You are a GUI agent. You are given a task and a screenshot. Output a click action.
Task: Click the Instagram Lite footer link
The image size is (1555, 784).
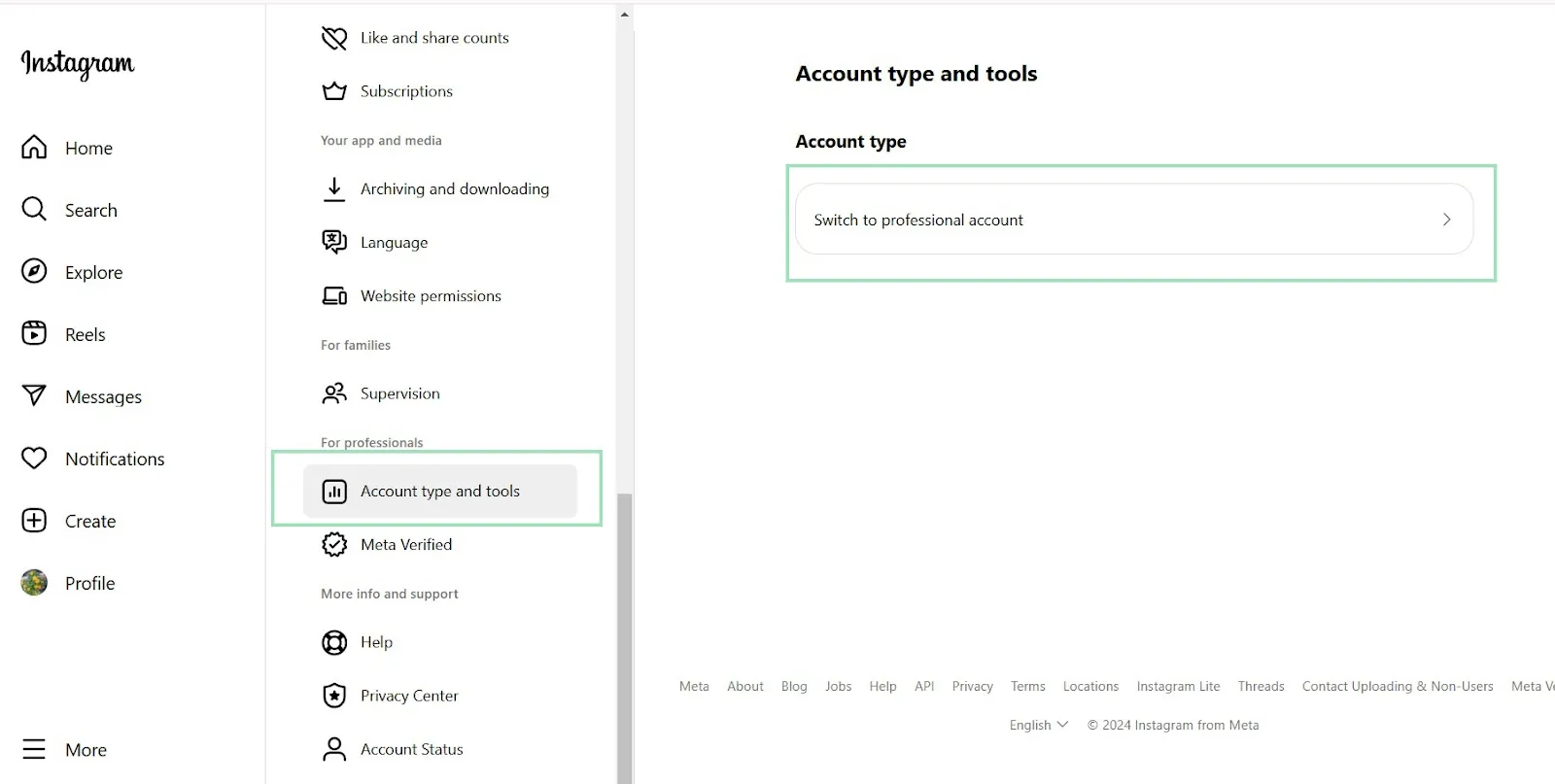pyautogui.click(x=1178, y=686)
